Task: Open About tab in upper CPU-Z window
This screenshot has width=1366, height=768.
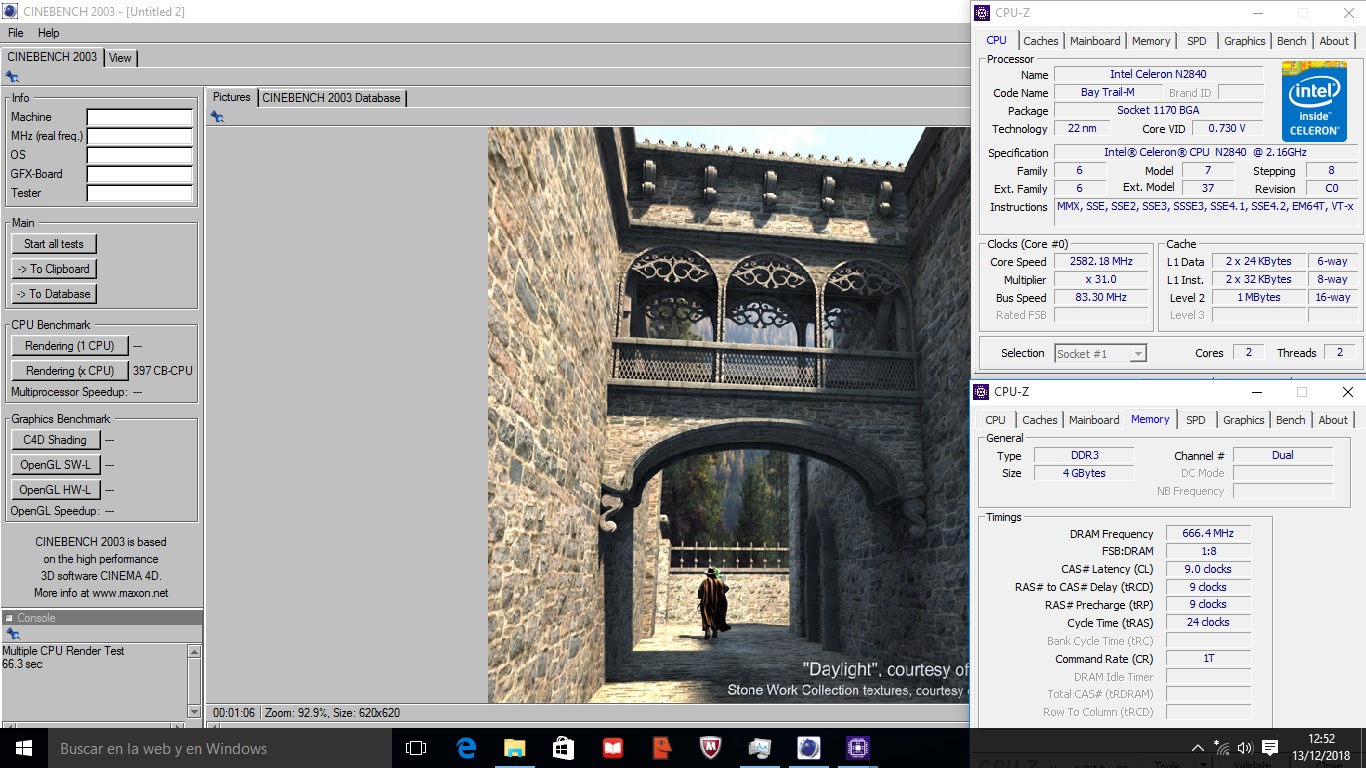Action: tap(1334, 41)
